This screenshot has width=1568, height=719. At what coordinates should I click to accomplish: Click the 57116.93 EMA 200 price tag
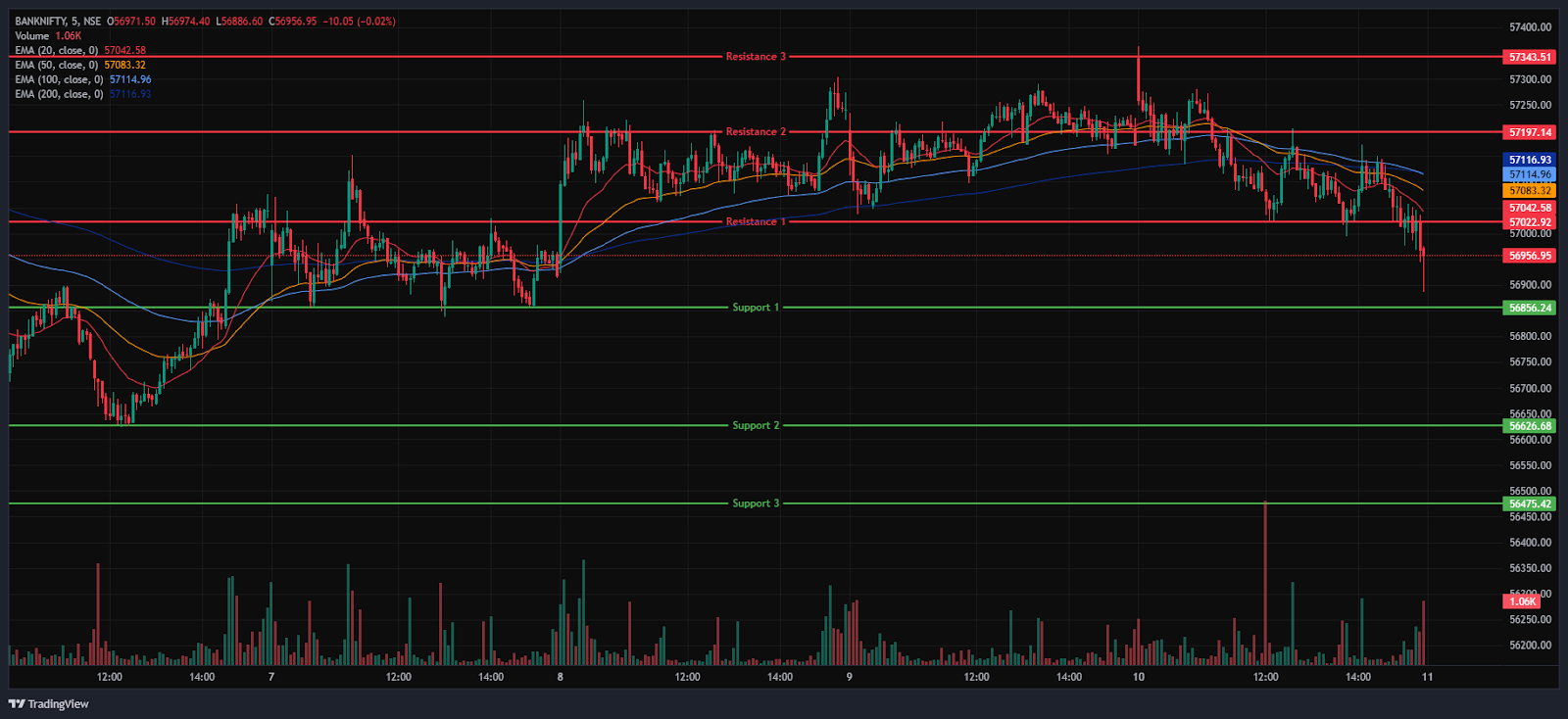(1529, 160)
